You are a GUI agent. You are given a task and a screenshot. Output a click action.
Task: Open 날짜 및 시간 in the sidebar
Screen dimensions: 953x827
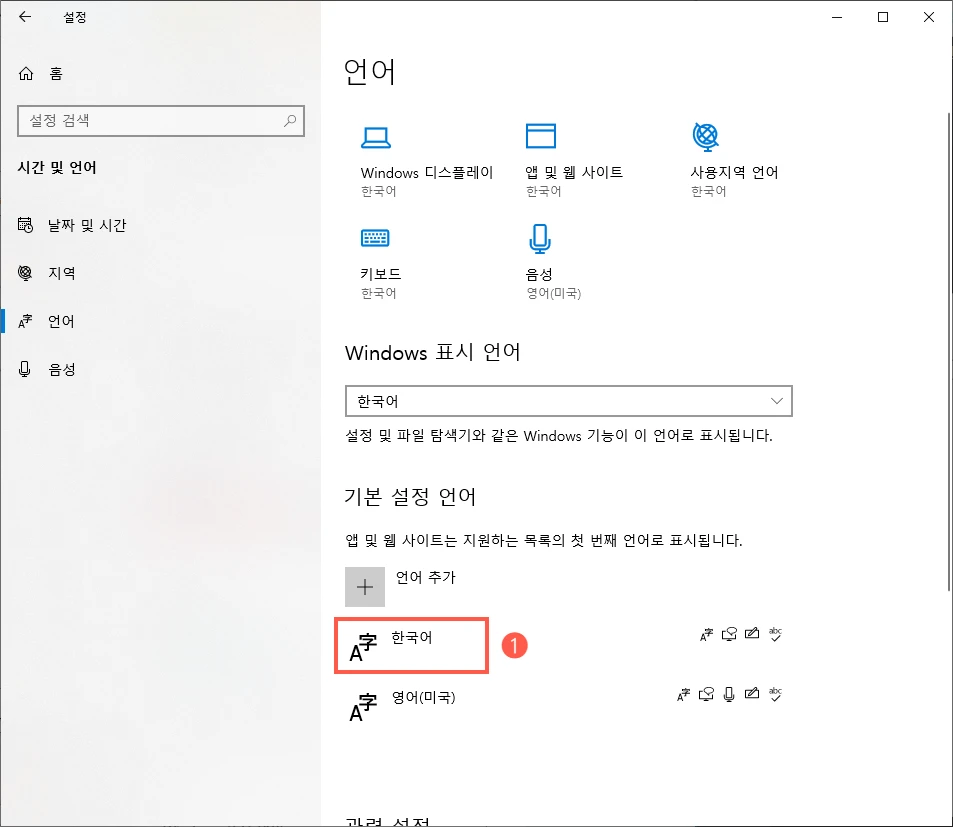(160, 225)
